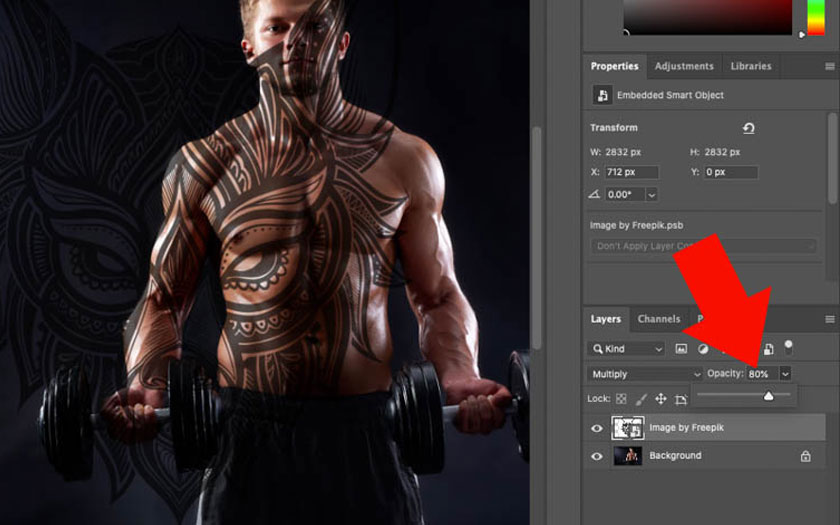The height and width of the screenshot is (525, 840).
Task: Click the 'Image by Freepik.psb' file name
Action: [636, 225]
